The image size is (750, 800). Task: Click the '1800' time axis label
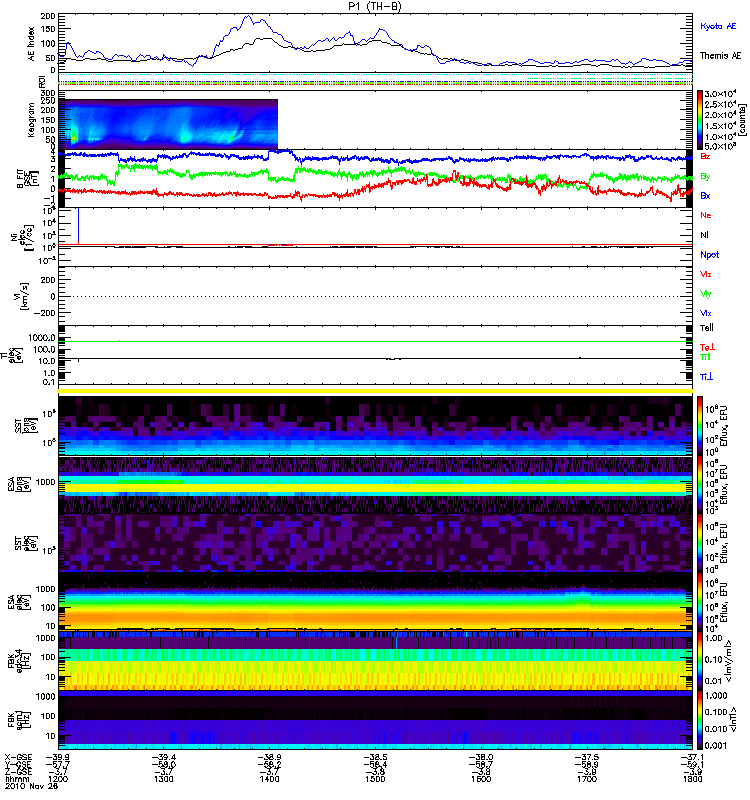(692, 779)
